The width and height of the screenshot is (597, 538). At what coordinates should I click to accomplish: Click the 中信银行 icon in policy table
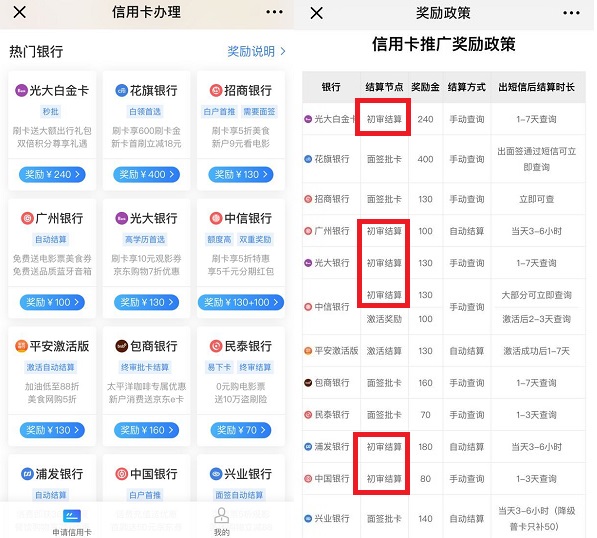308,307
